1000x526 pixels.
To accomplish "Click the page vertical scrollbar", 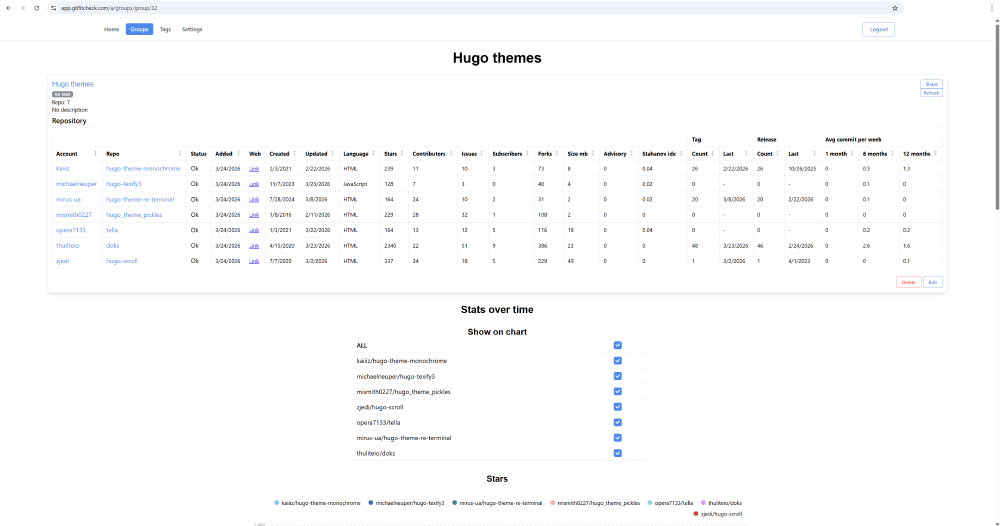I will coord(997,115).
